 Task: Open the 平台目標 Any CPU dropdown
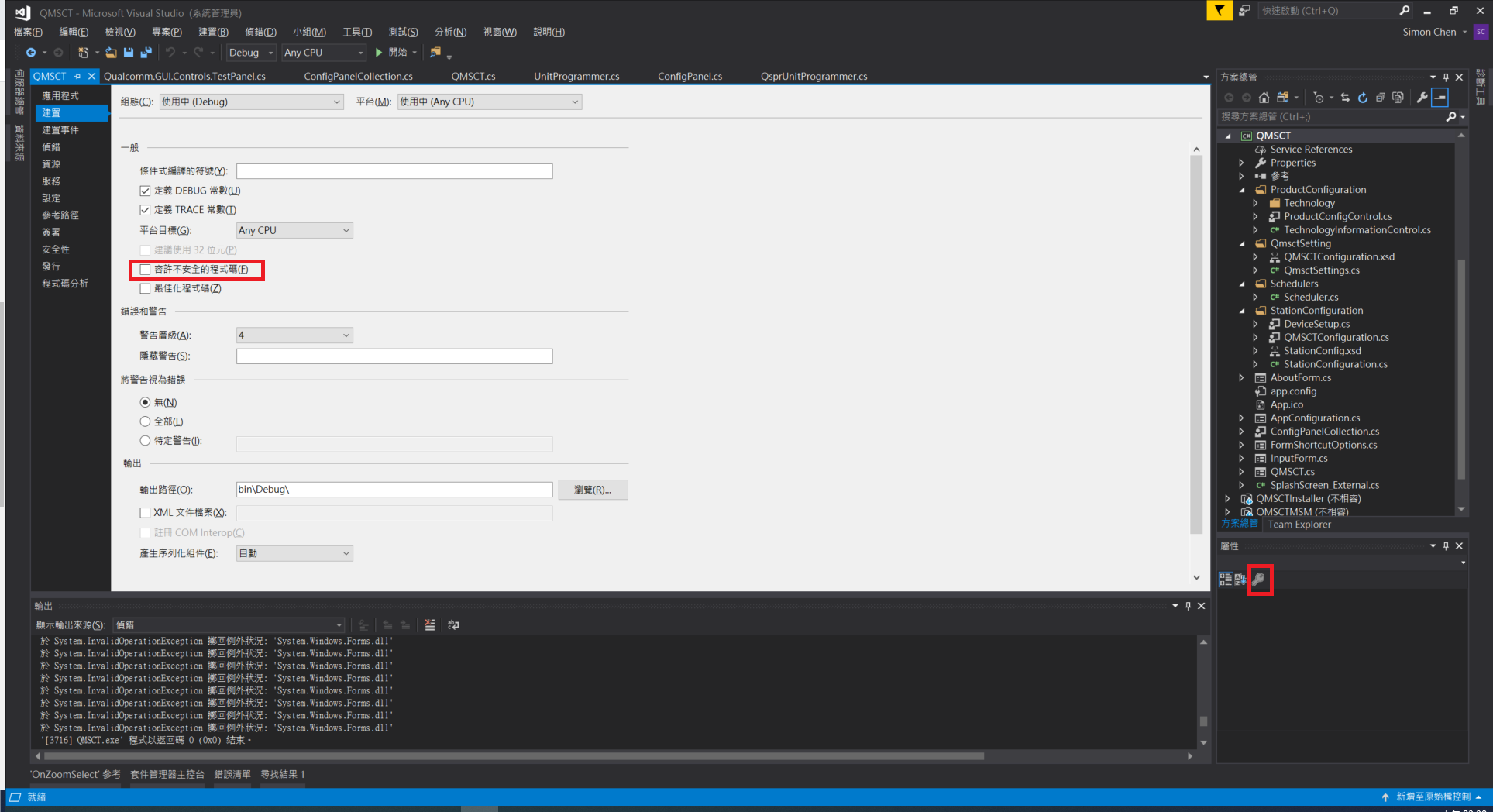[x=294, y=230]
